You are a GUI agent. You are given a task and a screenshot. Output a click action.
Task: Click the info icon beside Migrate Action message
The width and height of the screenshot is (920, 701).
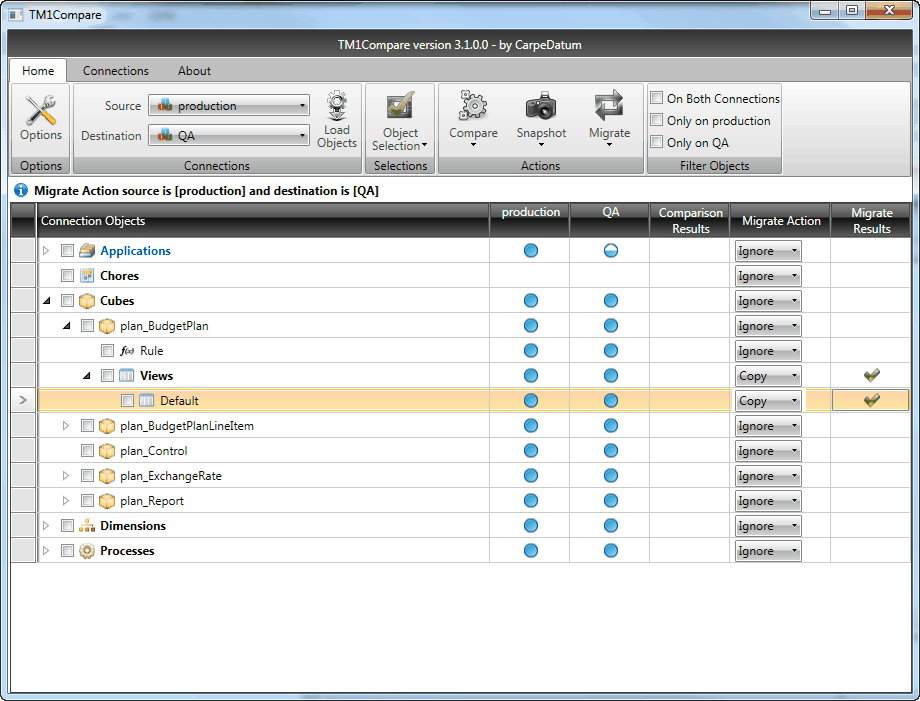coord(21,190)
